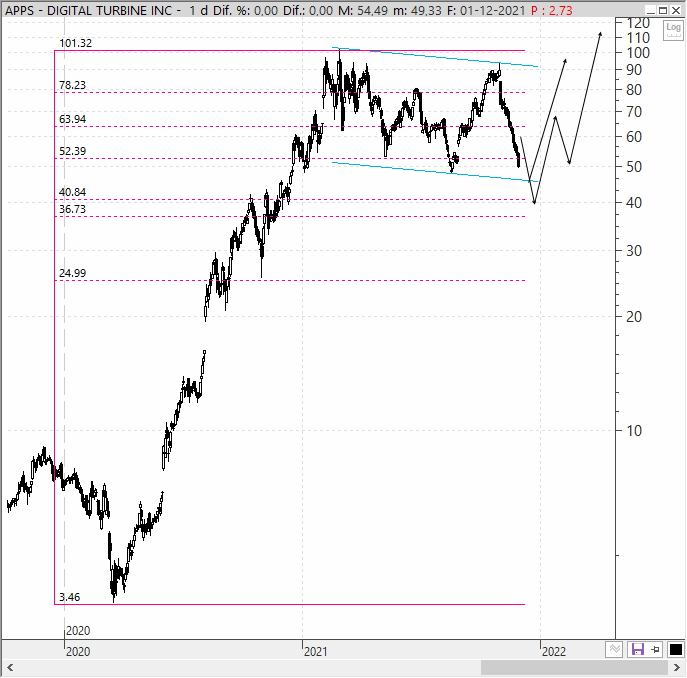Click the 2022 label on the time axis
The height and width of the screenshot is (678, 687).
point(554,652)
